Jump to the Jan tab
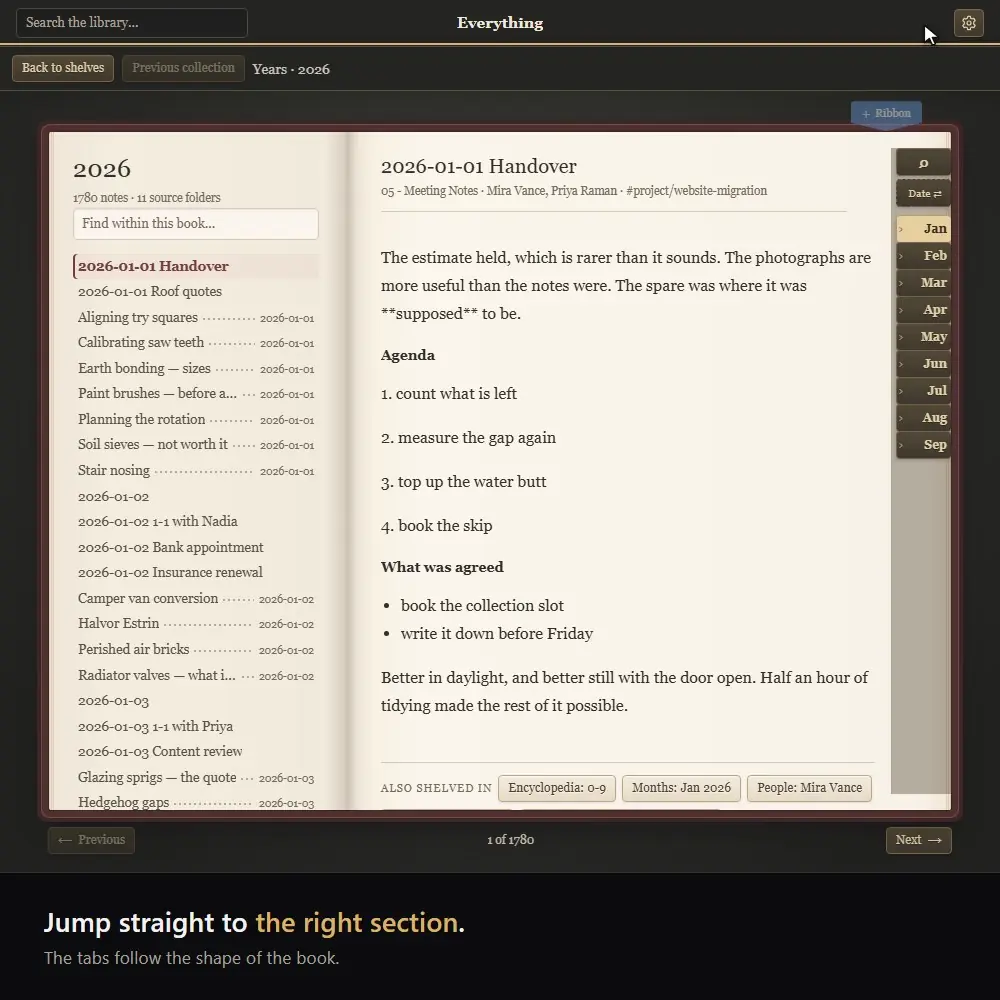Screen dimensions: 1000x1000 [x=923, y=228]
